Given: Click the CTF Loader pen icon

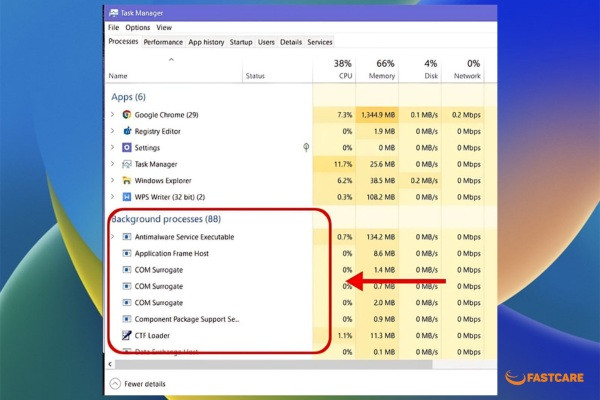Looking at the screenshot, I should 127,335.
